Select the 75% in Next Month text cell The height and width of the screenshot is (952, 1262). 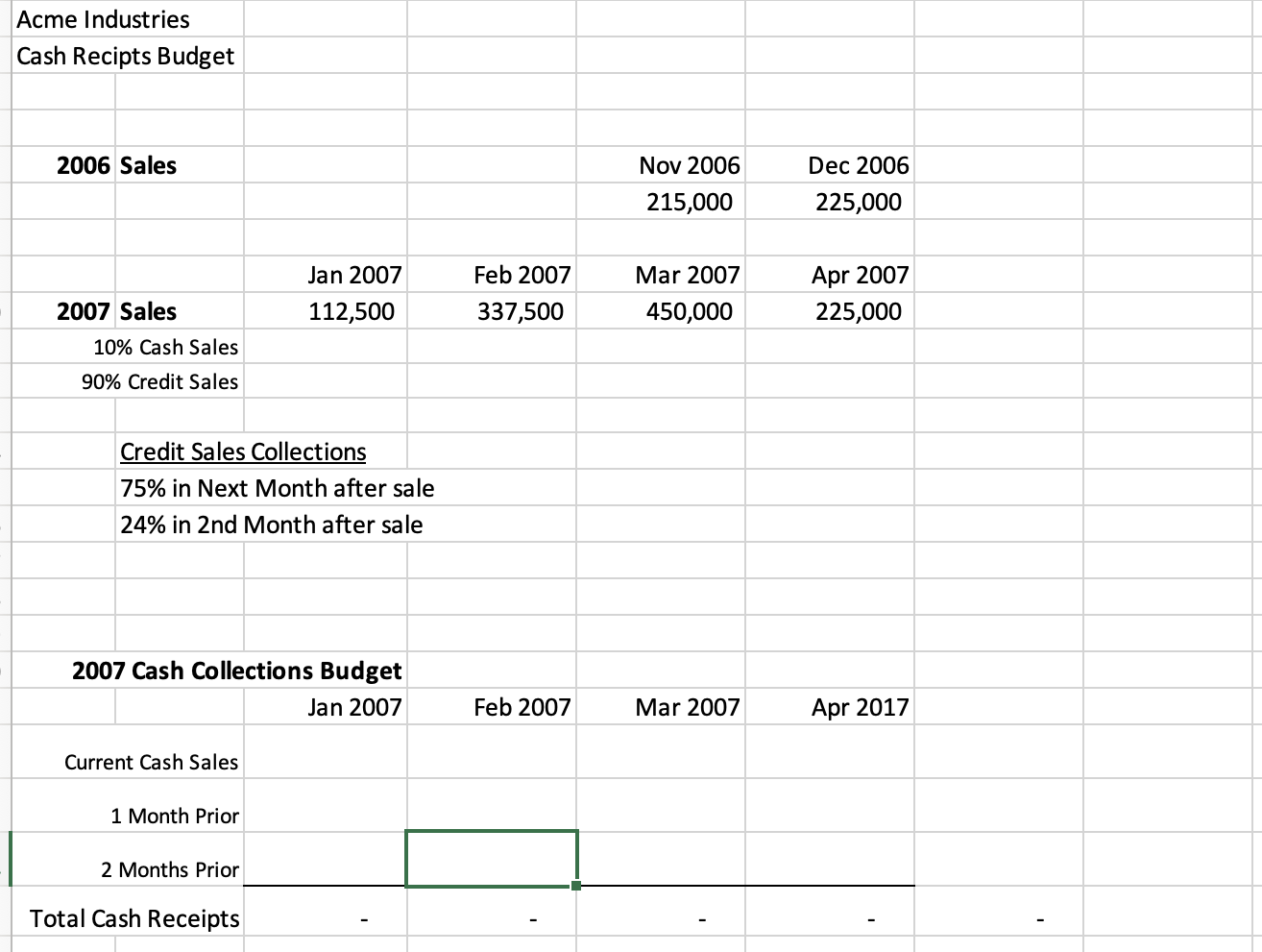pyautogui.click(x=277, y=488)
